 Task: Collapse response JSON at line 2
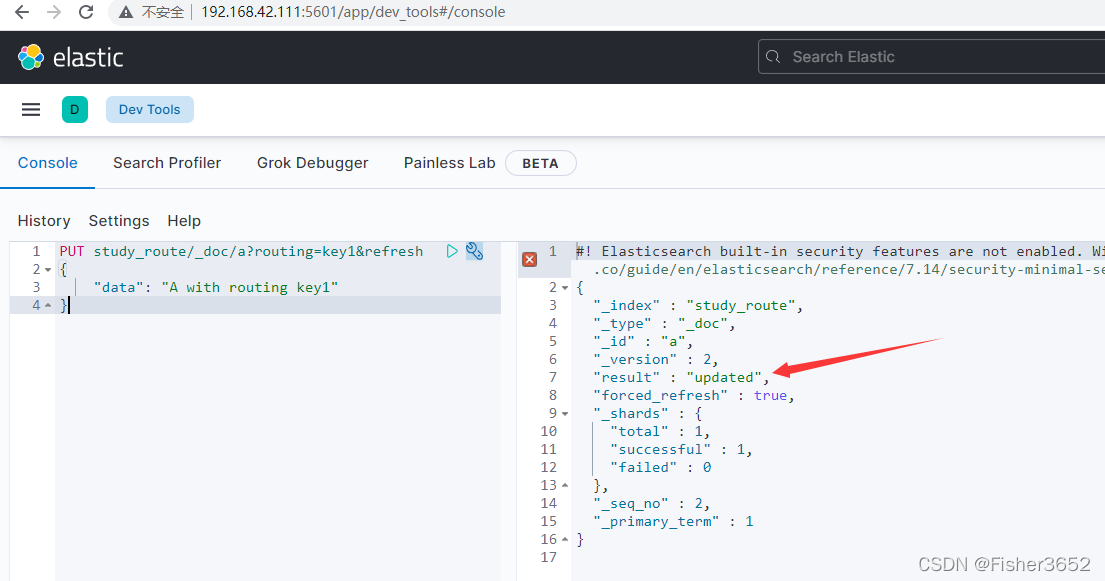[564, 288]
